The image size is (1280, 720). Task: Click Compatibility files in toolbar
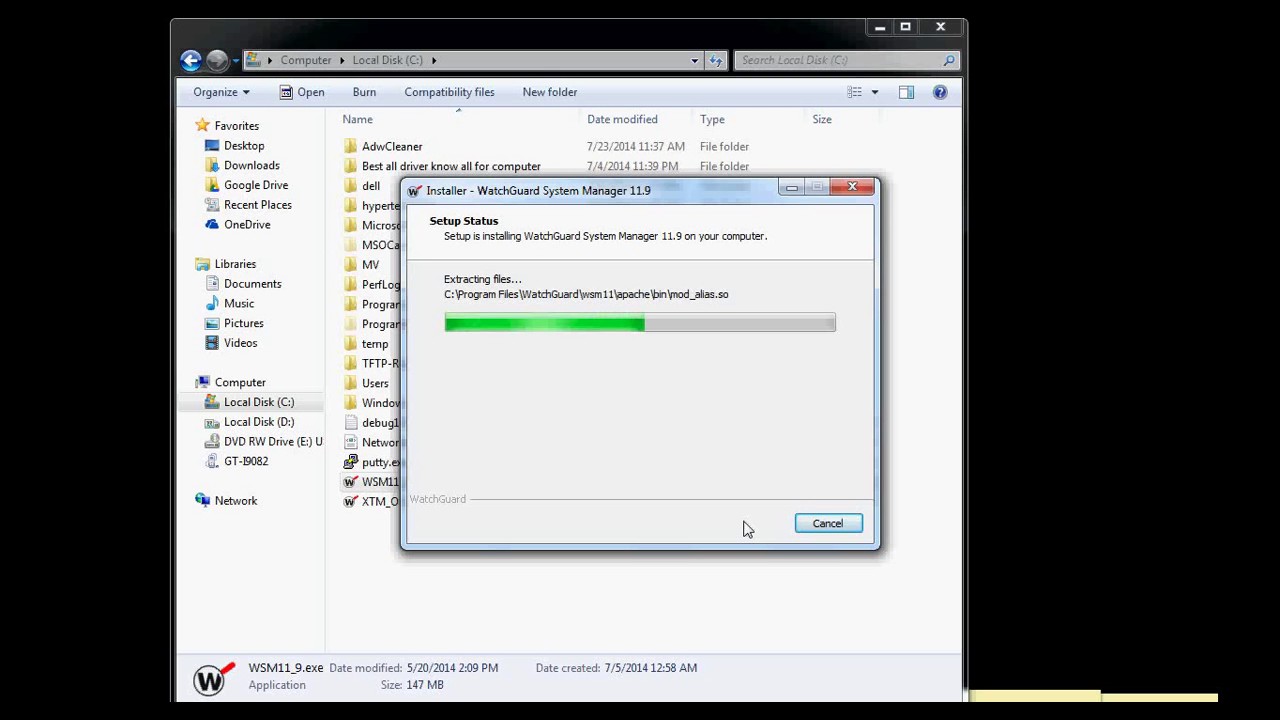pyautogui.click(x=449, y=92)
